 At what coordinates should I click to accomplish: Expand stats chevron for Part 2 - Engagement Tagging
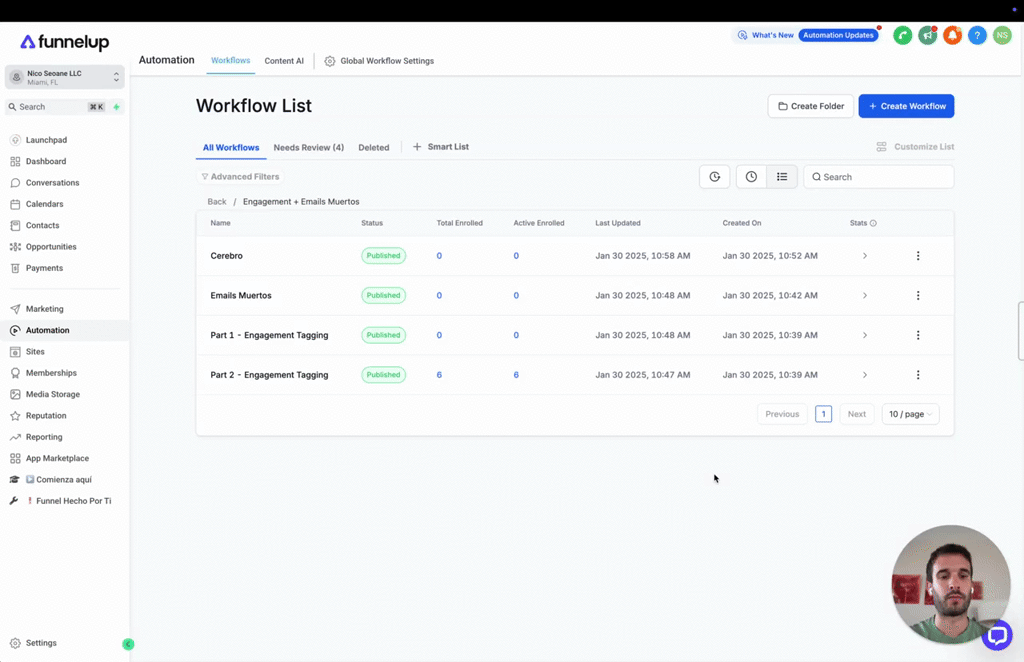click(x=865, y=375)
